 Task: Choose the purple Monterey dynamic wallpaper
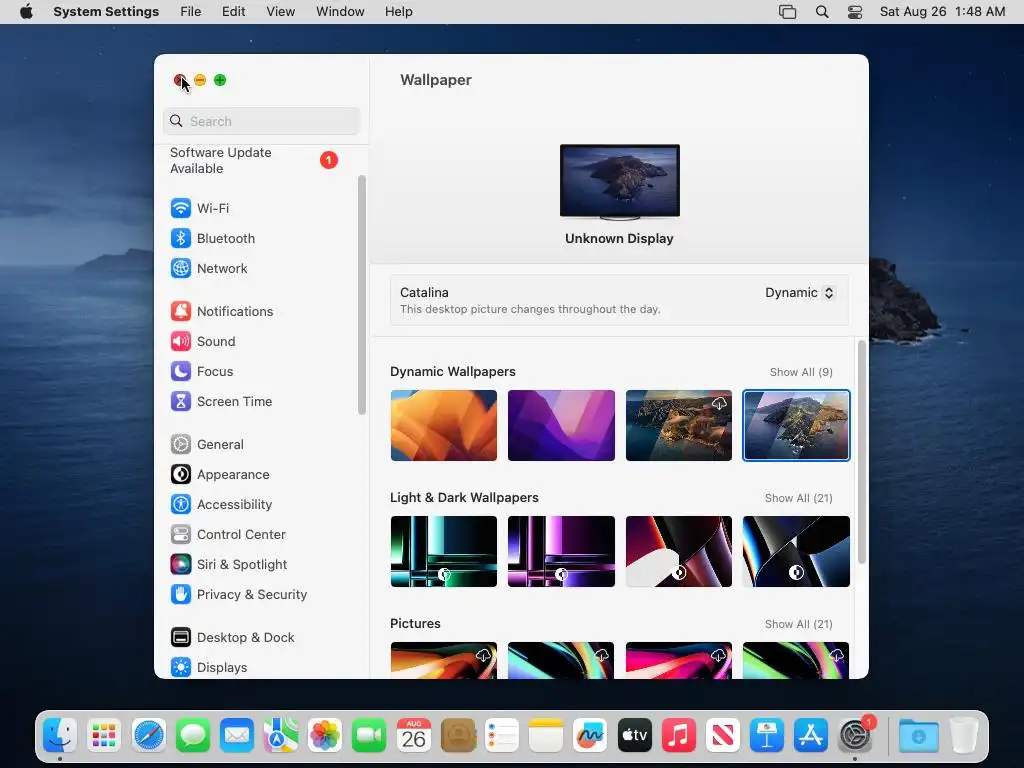click(562, 426)
